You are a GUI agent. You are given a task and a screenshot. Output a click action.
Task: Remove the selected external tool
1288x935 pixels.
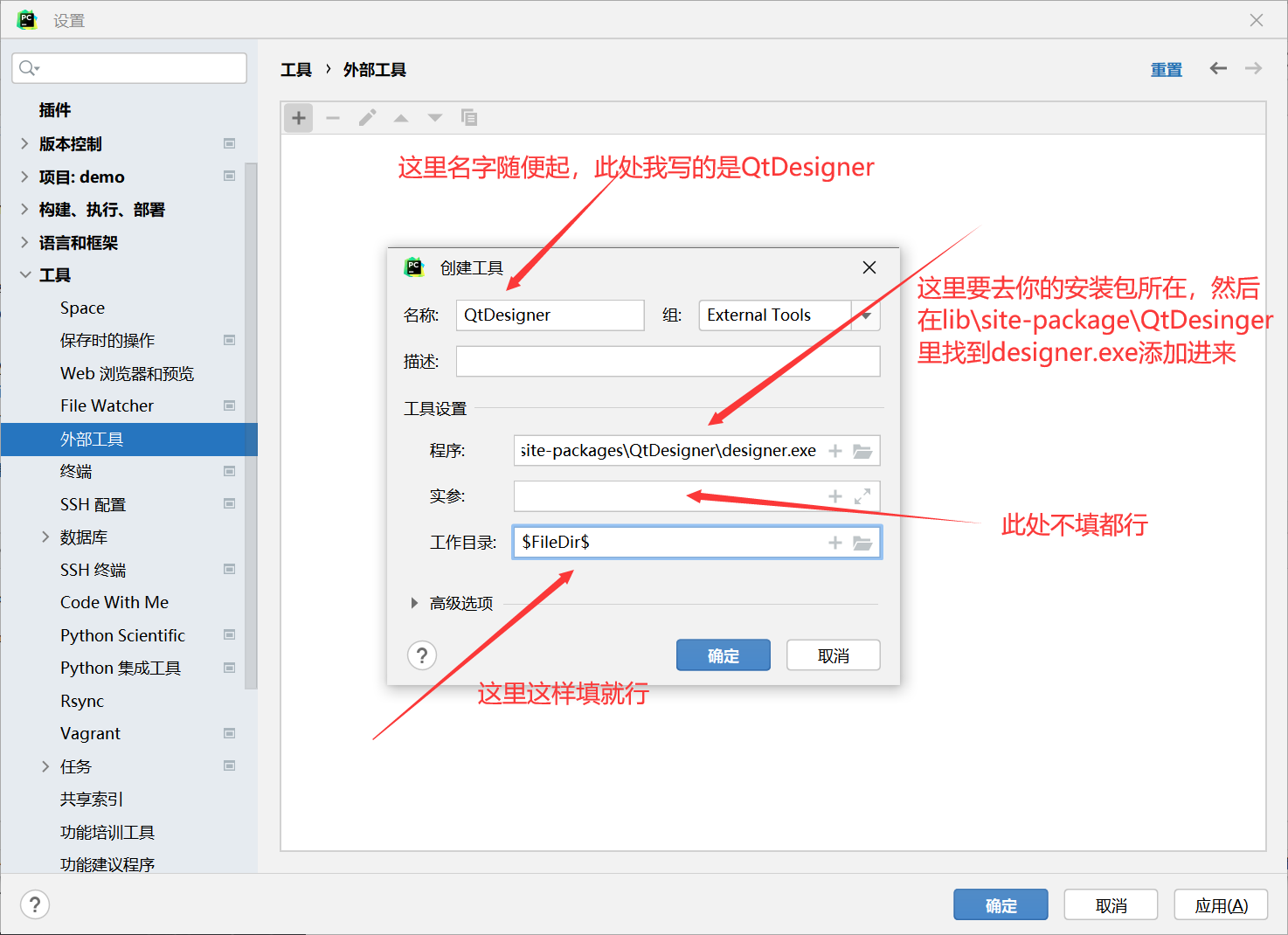[x=332, y=117]
